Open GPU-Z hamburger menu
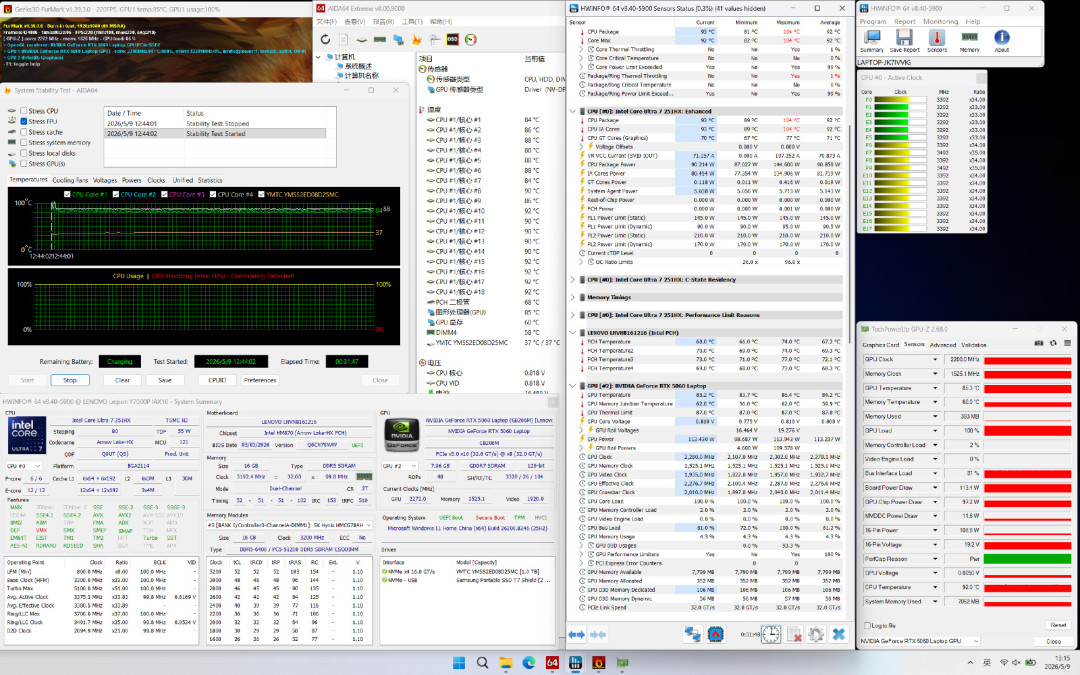The width and height of the screenshot is (1080, 675). (x=1067, y=343)
